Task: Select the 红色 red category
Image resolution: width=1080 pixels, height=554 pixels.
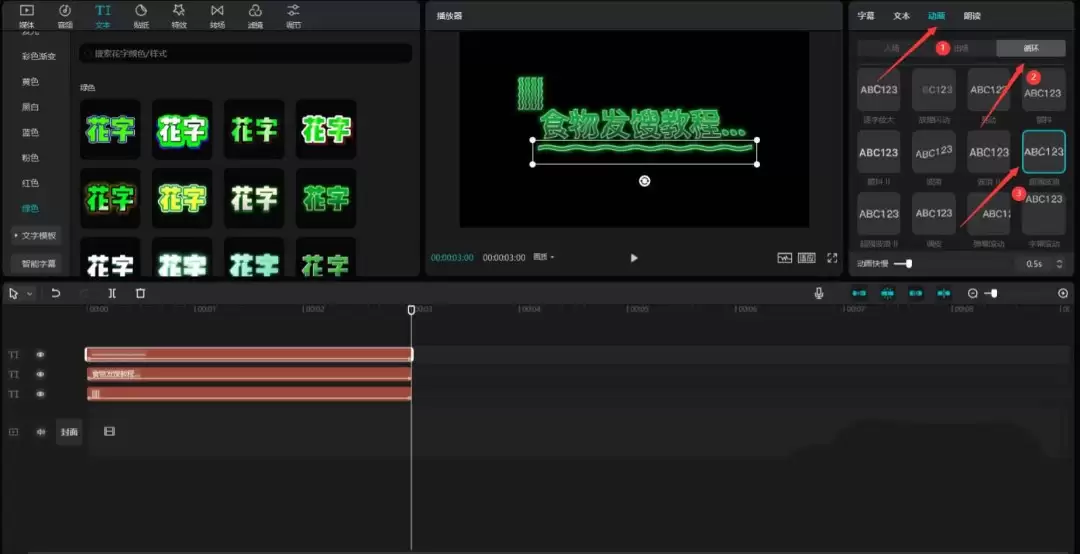Action: tap(30, 183)
